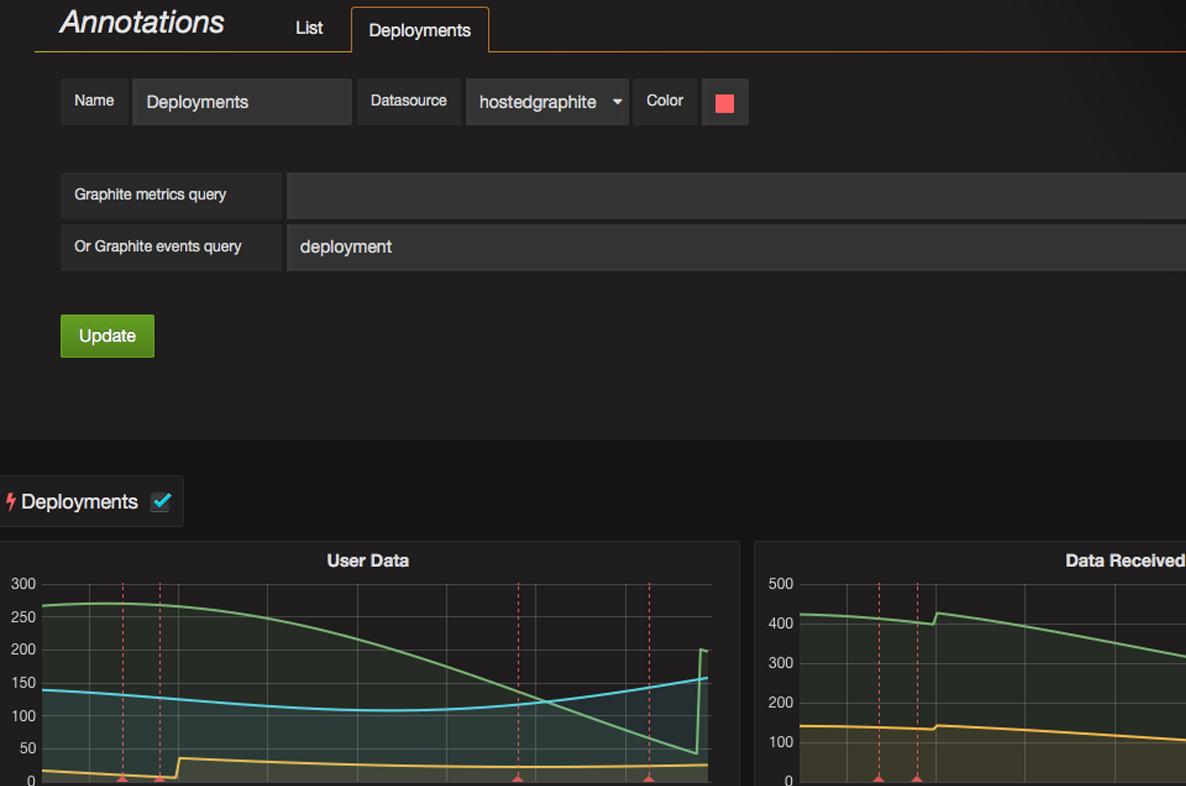The image size is (1186, 786).
Task: Disable the Deployments annotation visibility
Action: tap(161, 501)
